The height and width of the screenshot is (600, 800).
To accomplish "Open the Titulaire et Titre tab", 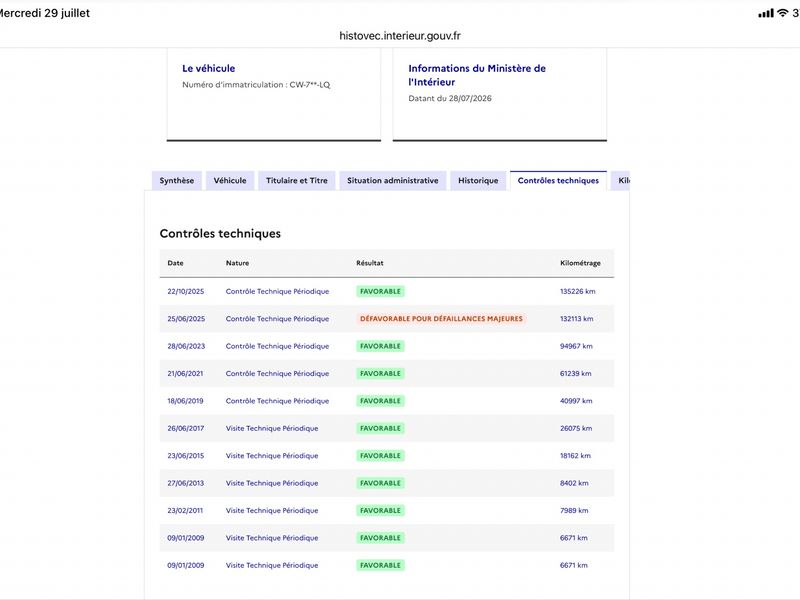I will click(x=296, y=181).
